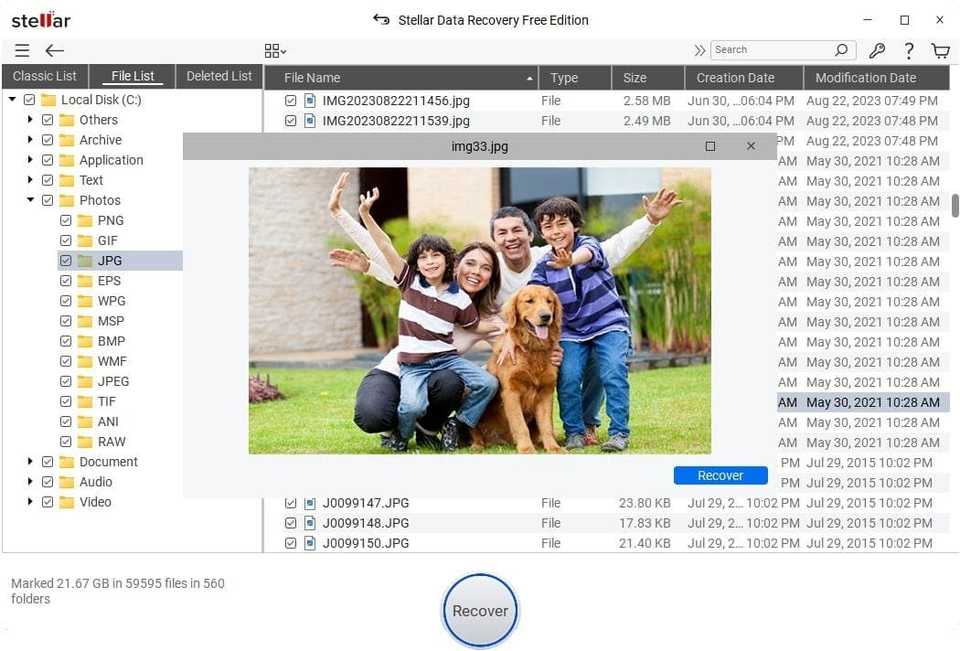
Task: Open the hamburger menu
Action: (22, 51)
